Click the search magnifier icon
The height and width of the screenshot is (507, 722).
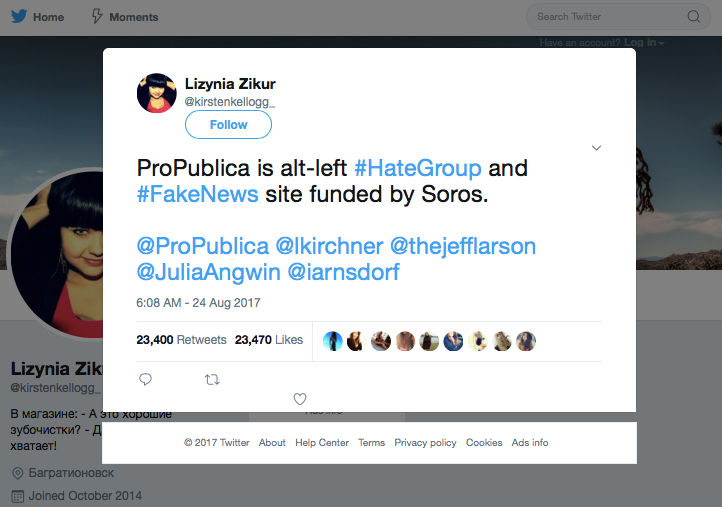(693, 17)
